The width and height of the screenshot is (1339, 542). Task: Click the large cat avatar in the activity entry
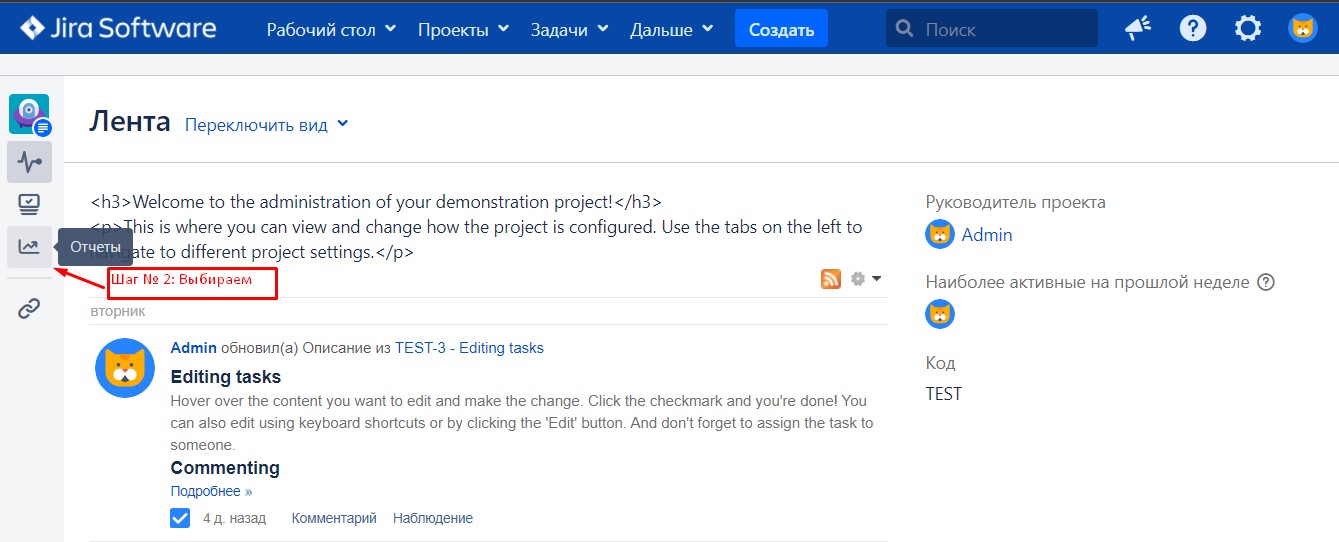coord(125,368)
